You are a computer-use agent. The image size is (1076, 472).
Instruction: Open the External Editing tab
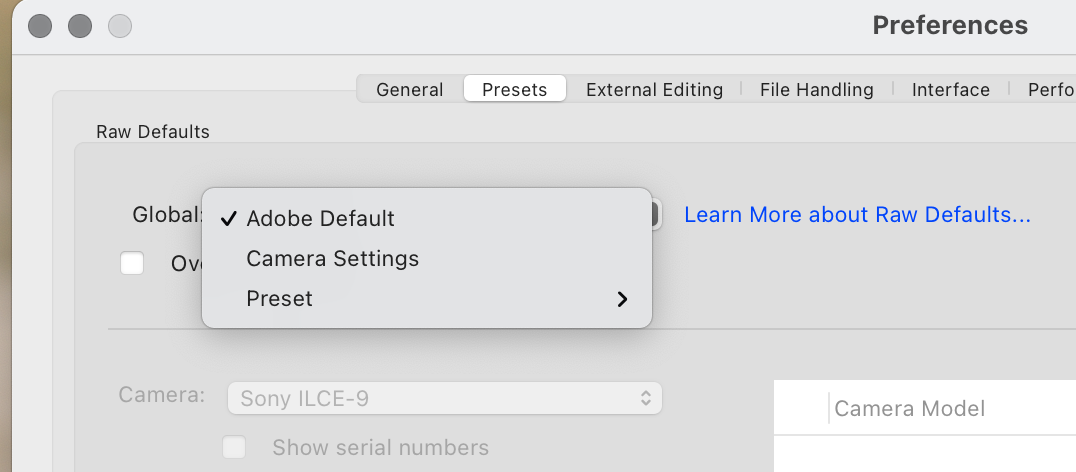(654, 90)
